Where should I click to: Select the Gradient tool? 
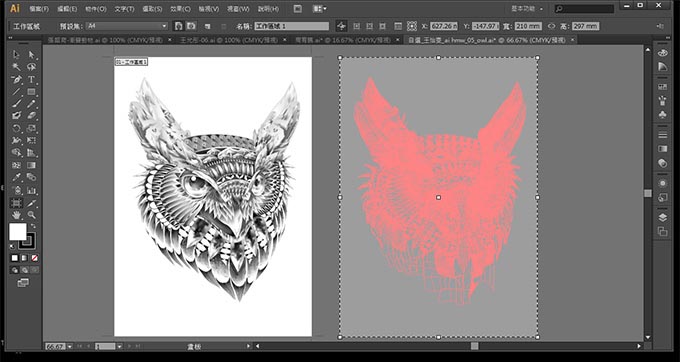31,165
